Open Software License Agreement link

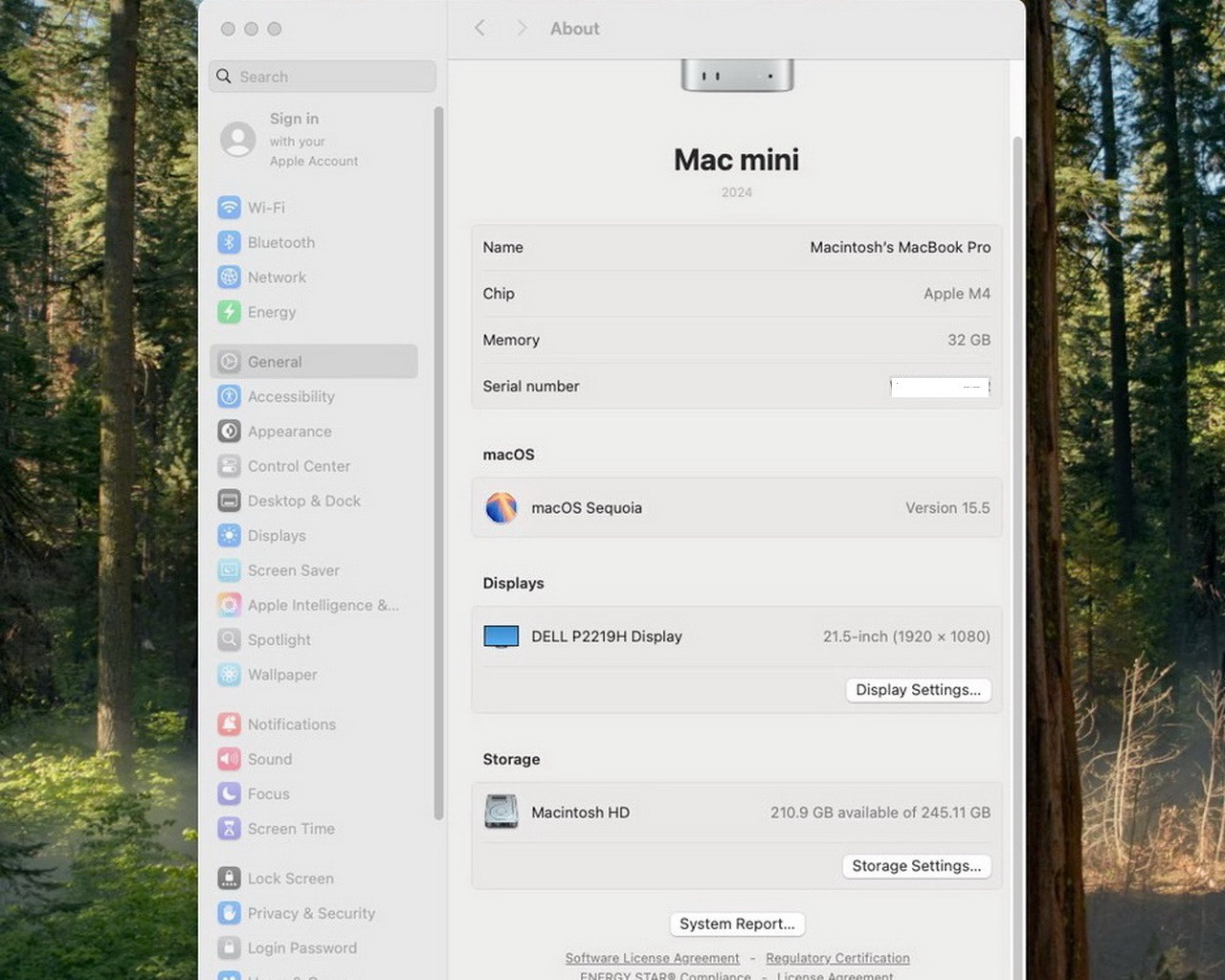coord(652,958)
